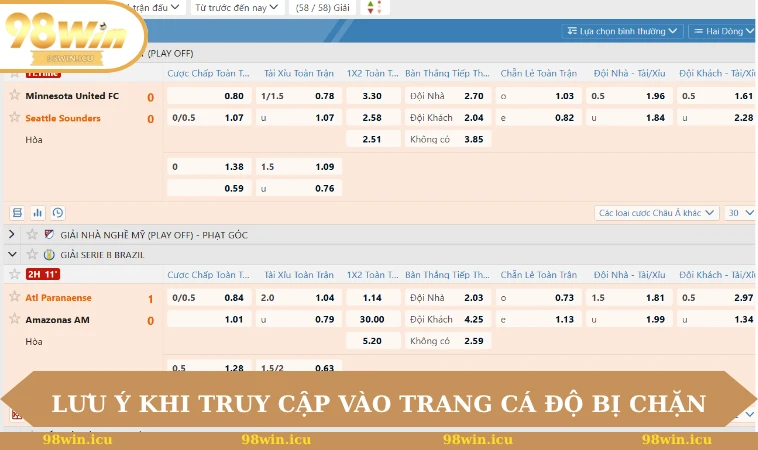Select even (e) odds 1.13

click(538, 319)
